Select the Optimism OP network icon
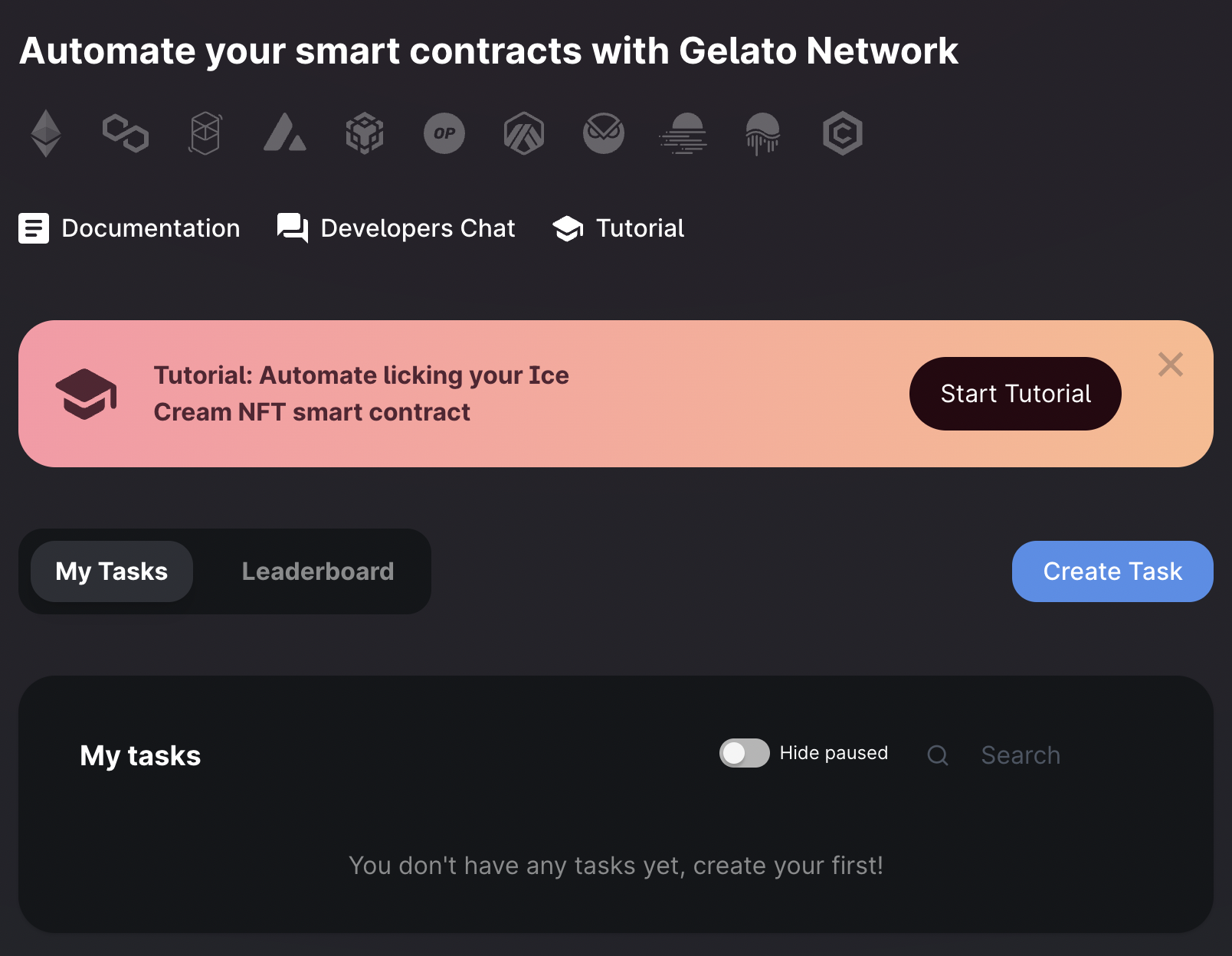Screen dimensions: 1232x956 tap(444, 133)
